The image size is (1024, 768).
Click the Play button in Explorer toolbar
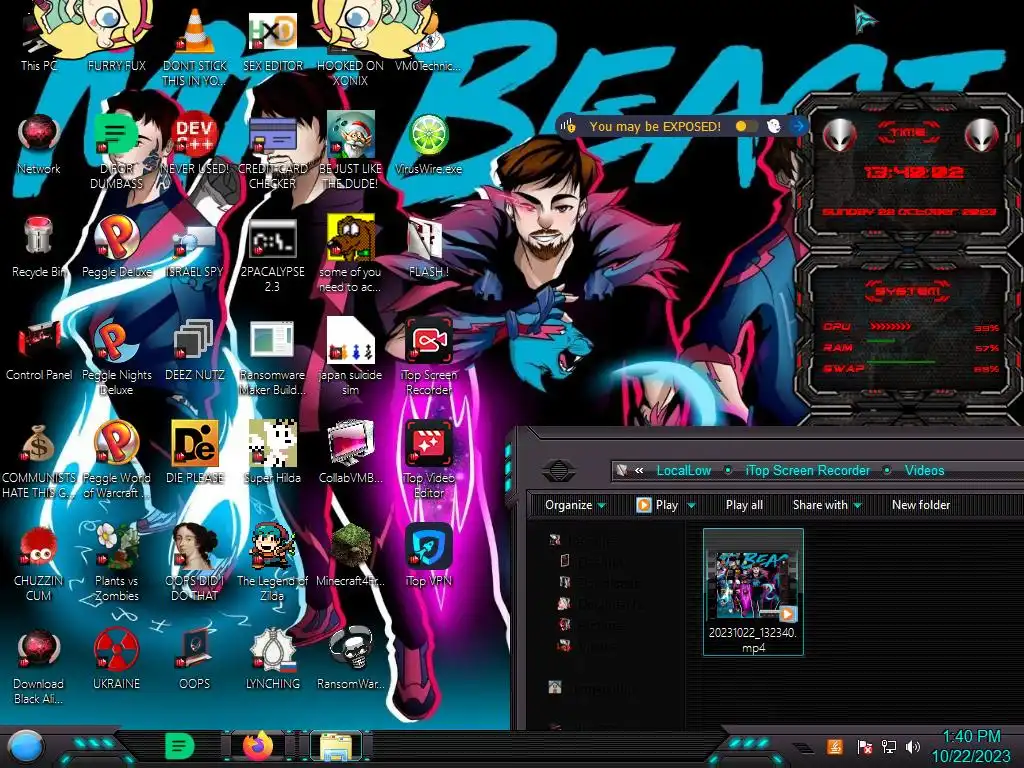[658, 505]
